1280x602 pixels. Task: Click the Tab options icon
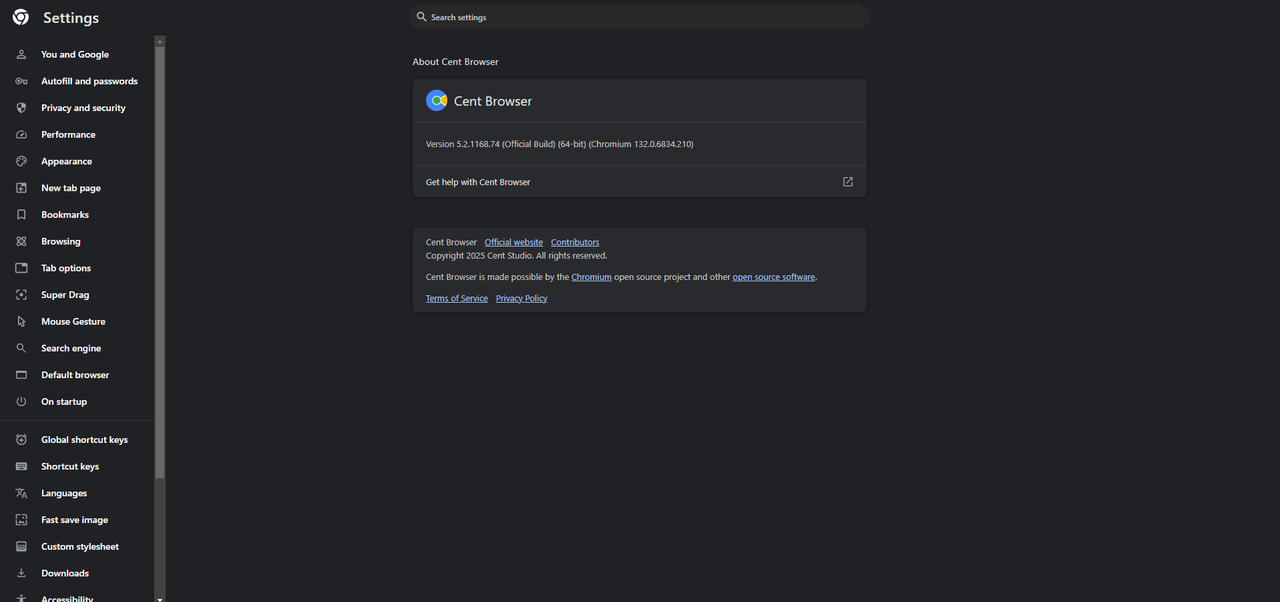pyautogui.click(x=21, y=268)
